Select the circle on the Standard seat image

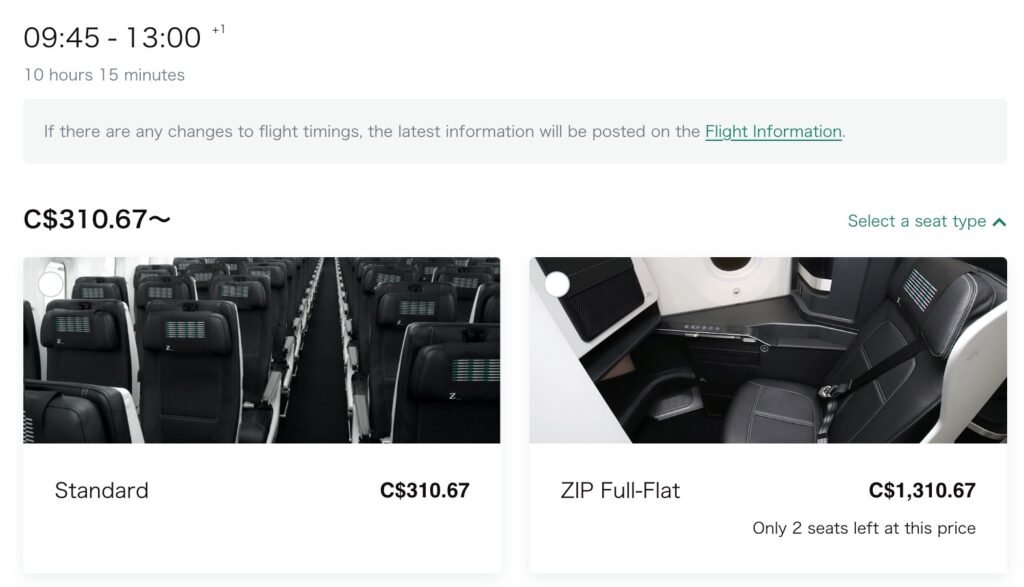pyautogui.click(x=47, y=283)
